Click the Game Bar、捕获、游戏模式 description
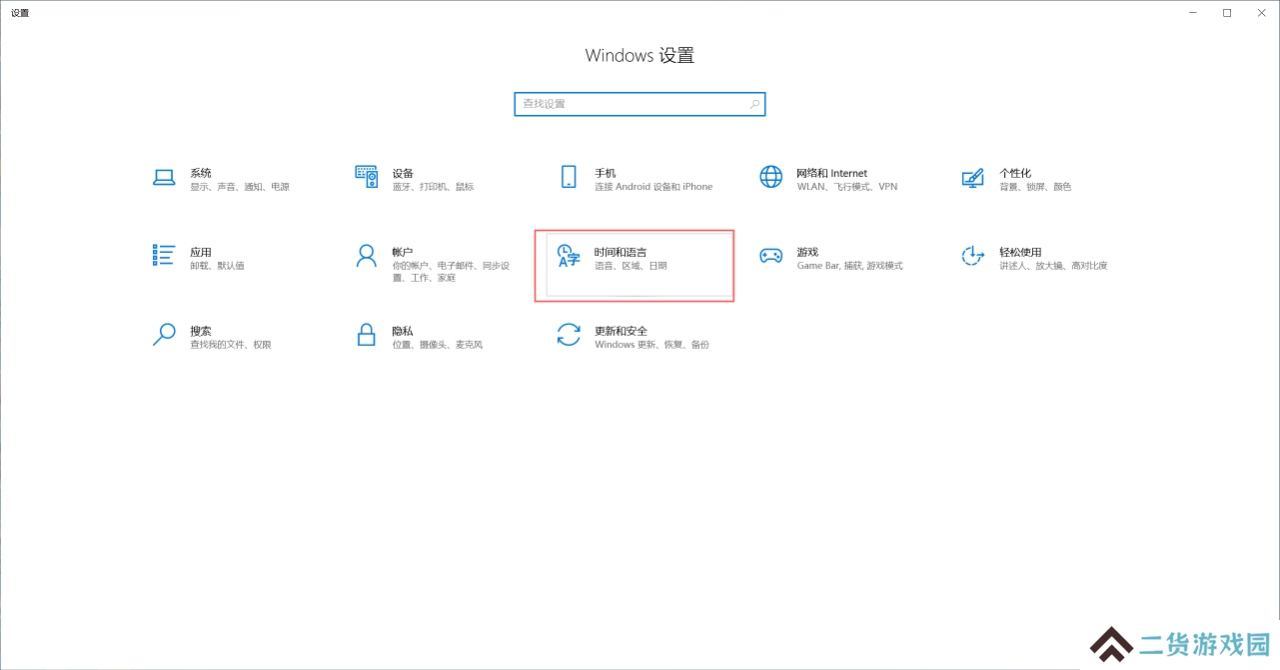The image size is (1280, 670). coord(849,266)
